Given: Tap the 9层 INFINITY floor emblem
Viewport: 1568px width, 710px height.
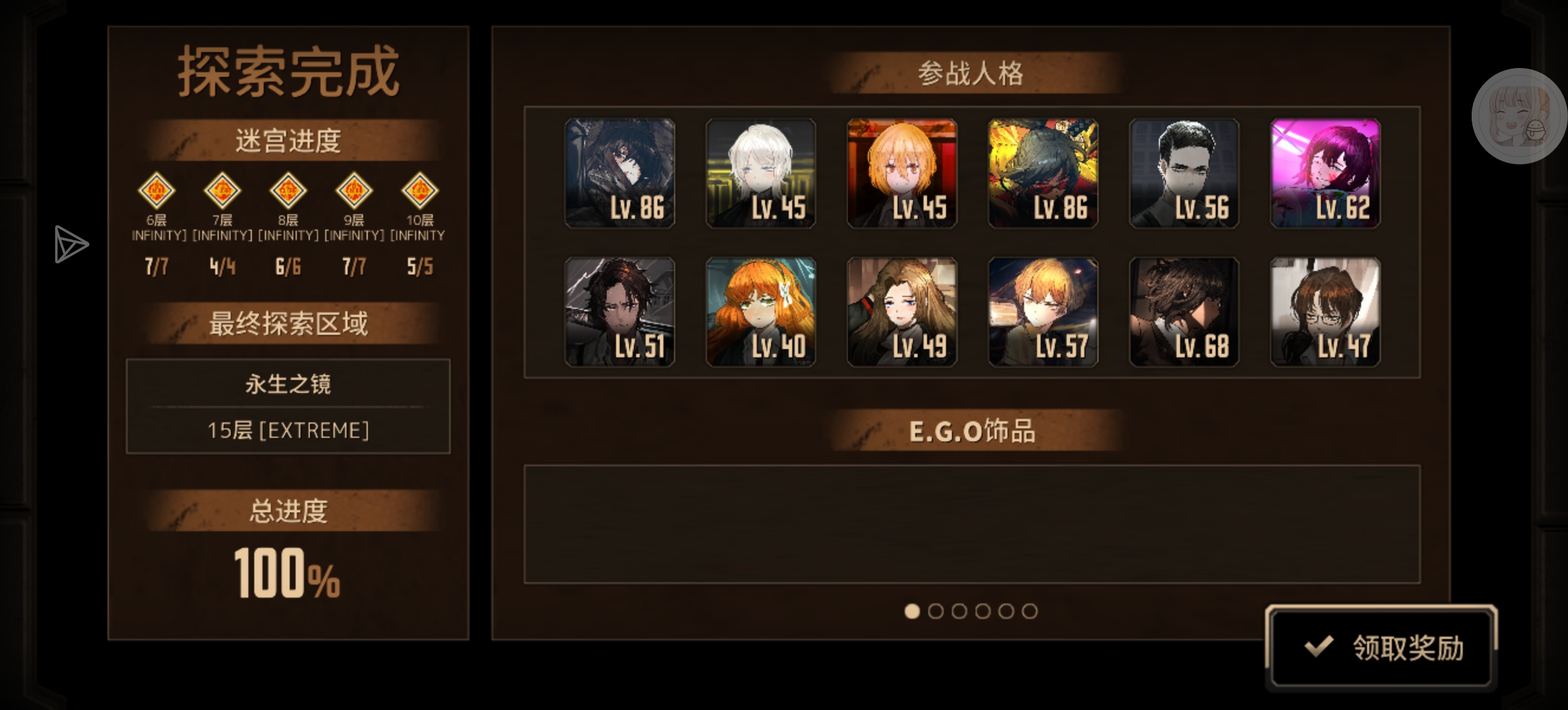Looking at the screenshot, I should 354,191.
